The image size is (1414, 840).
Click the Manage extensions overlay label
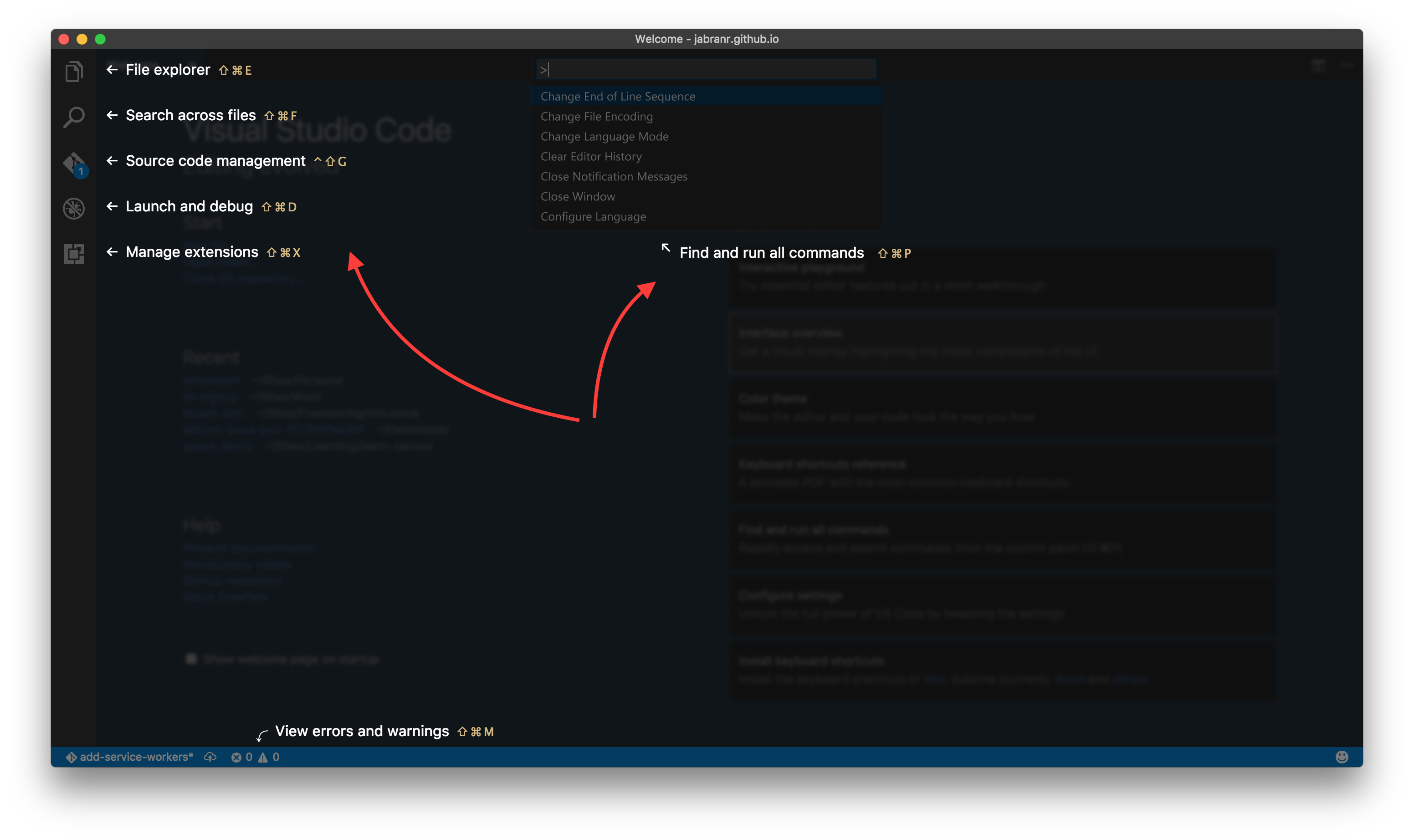pos(192,252)
